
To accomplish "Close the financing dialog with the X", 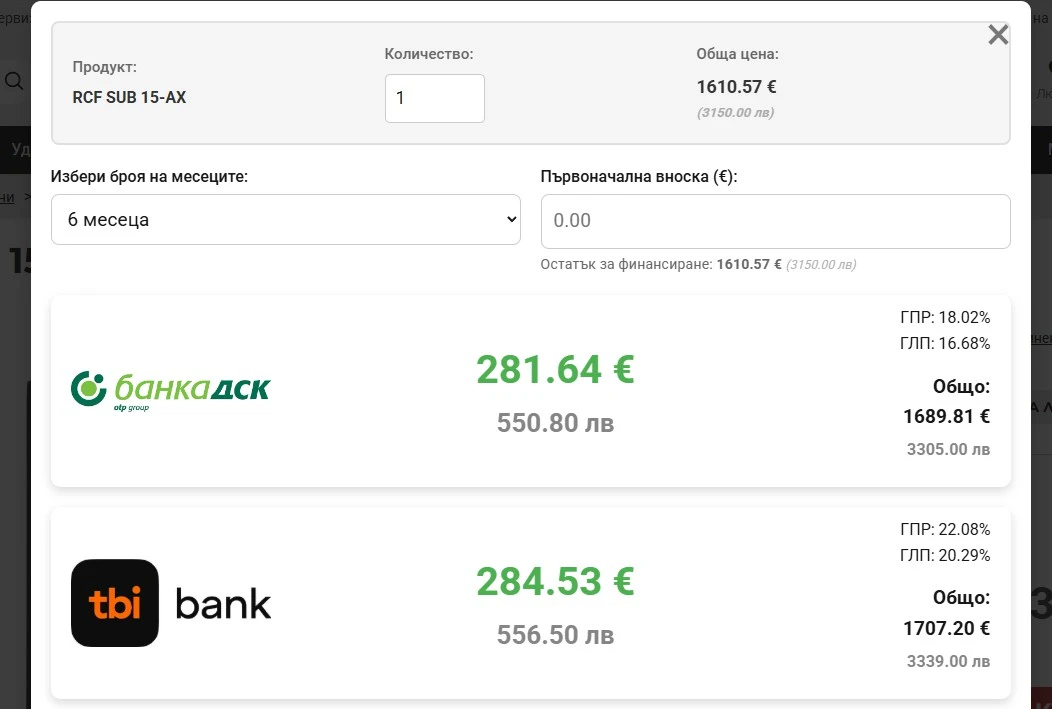I will [x=997, y=33].
